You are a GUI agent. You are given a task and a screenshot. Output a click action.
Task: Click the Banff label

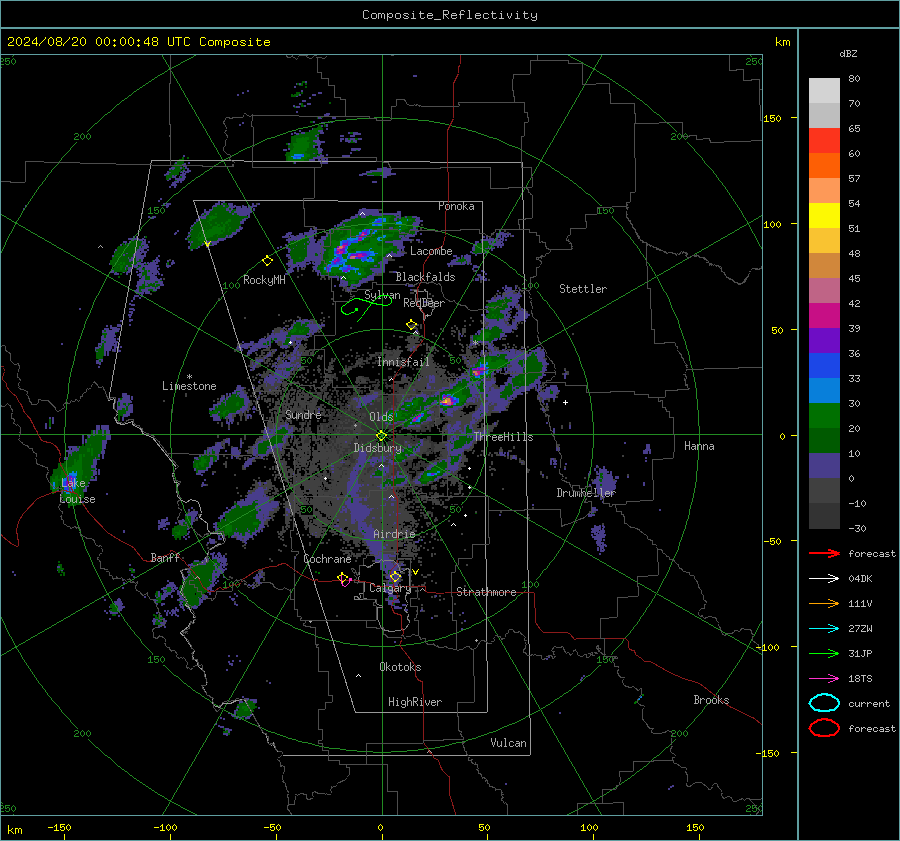point(165,557)
